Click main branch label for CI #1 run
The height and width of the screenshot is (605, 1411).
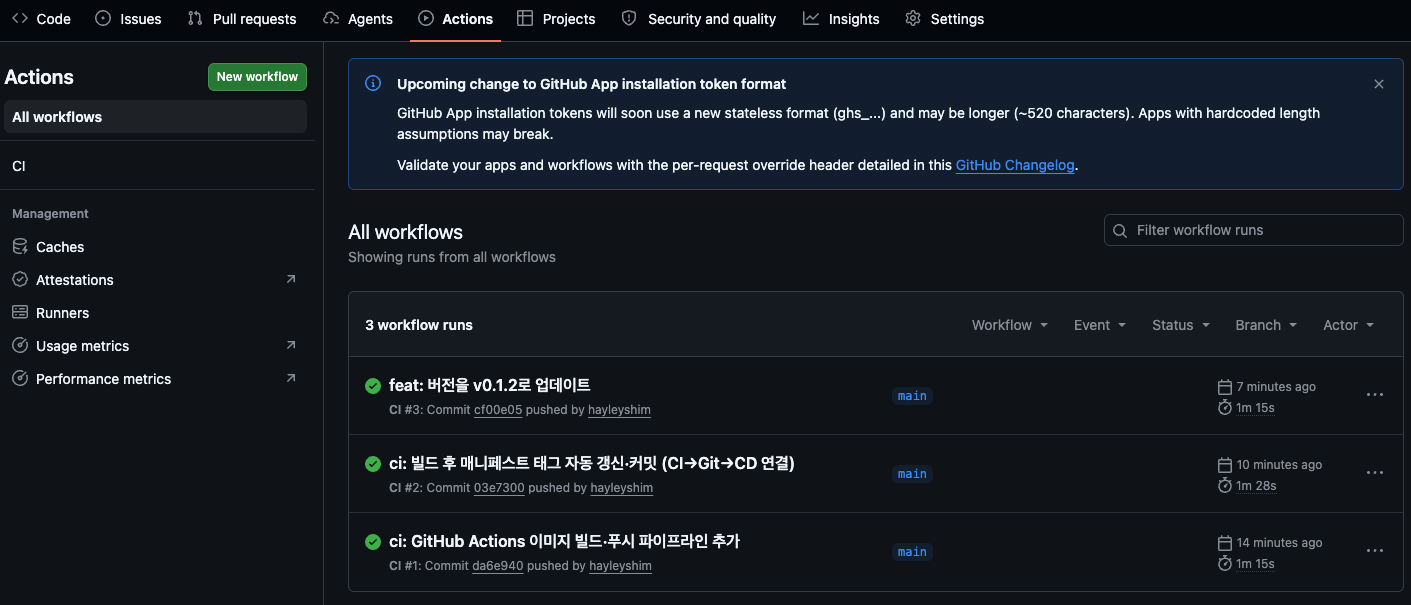pyautogui.click(x=912, y=552)
